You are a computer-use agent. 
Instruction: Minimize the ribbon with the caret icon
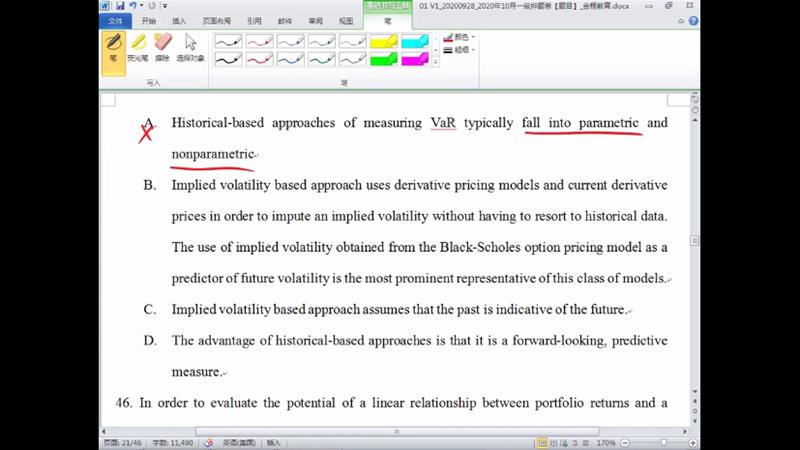pyautogui.click(x=681, y=21)
